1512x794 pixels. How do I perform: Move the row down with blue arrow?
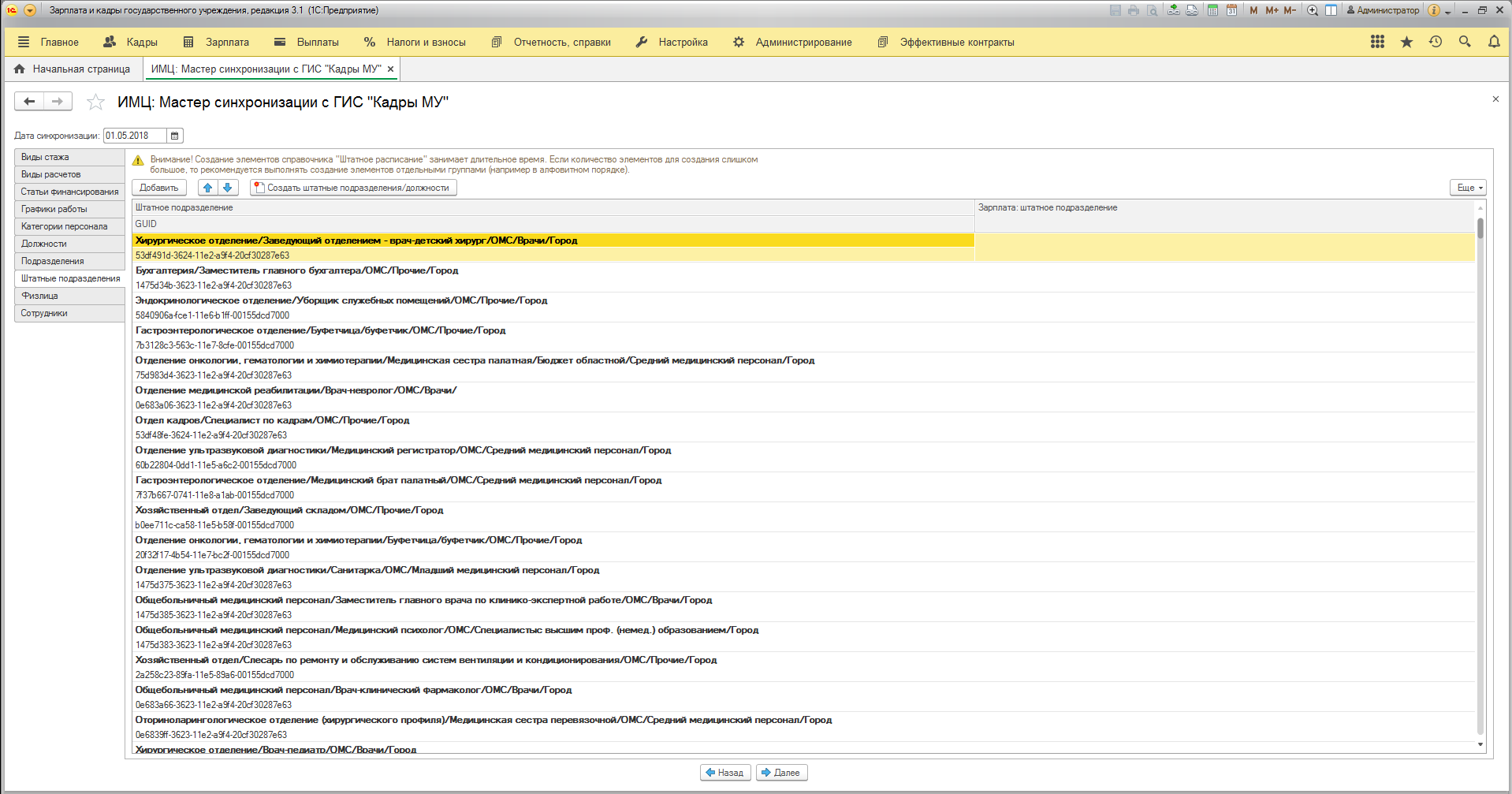228,188
